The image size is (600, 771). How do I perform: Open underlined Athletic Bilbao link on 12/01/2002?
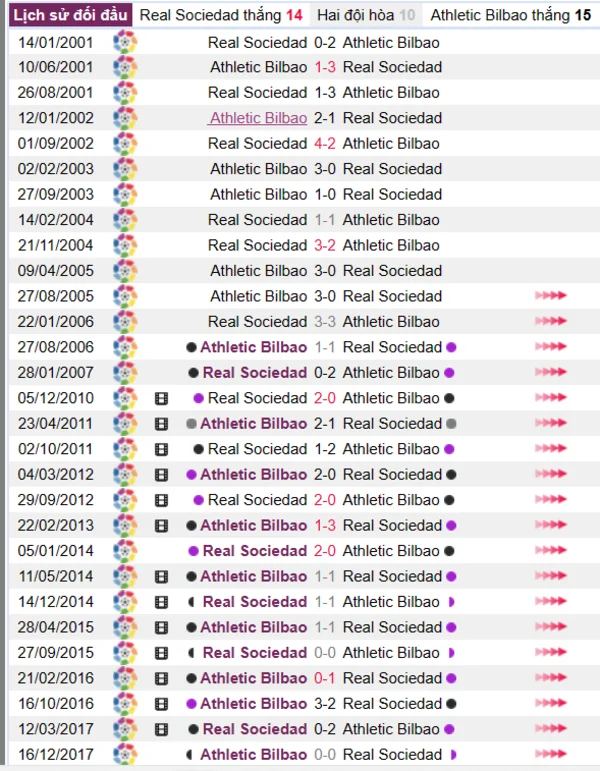coord(258,118)
